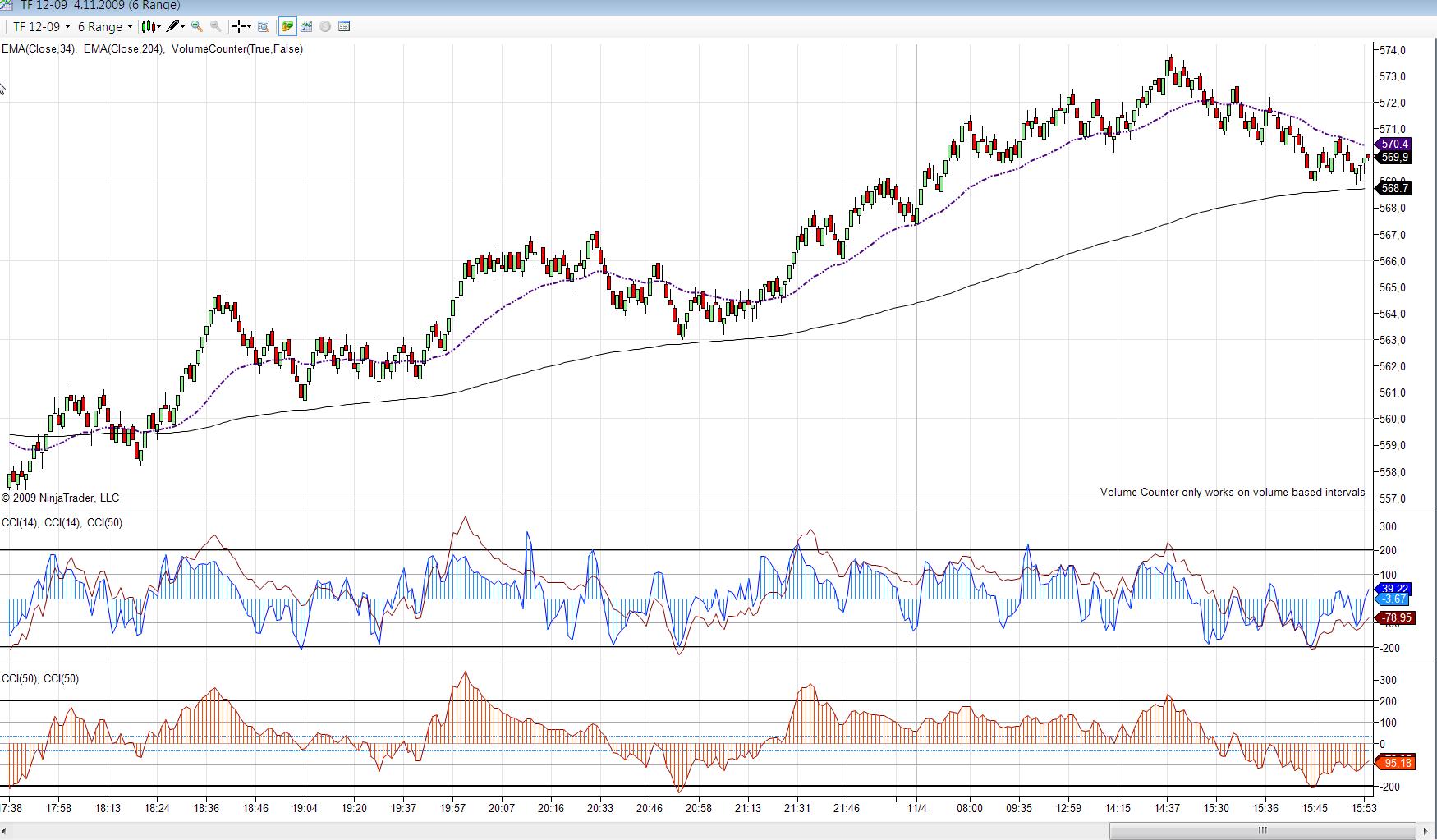Toggle the data box window icon

point(344,26)
